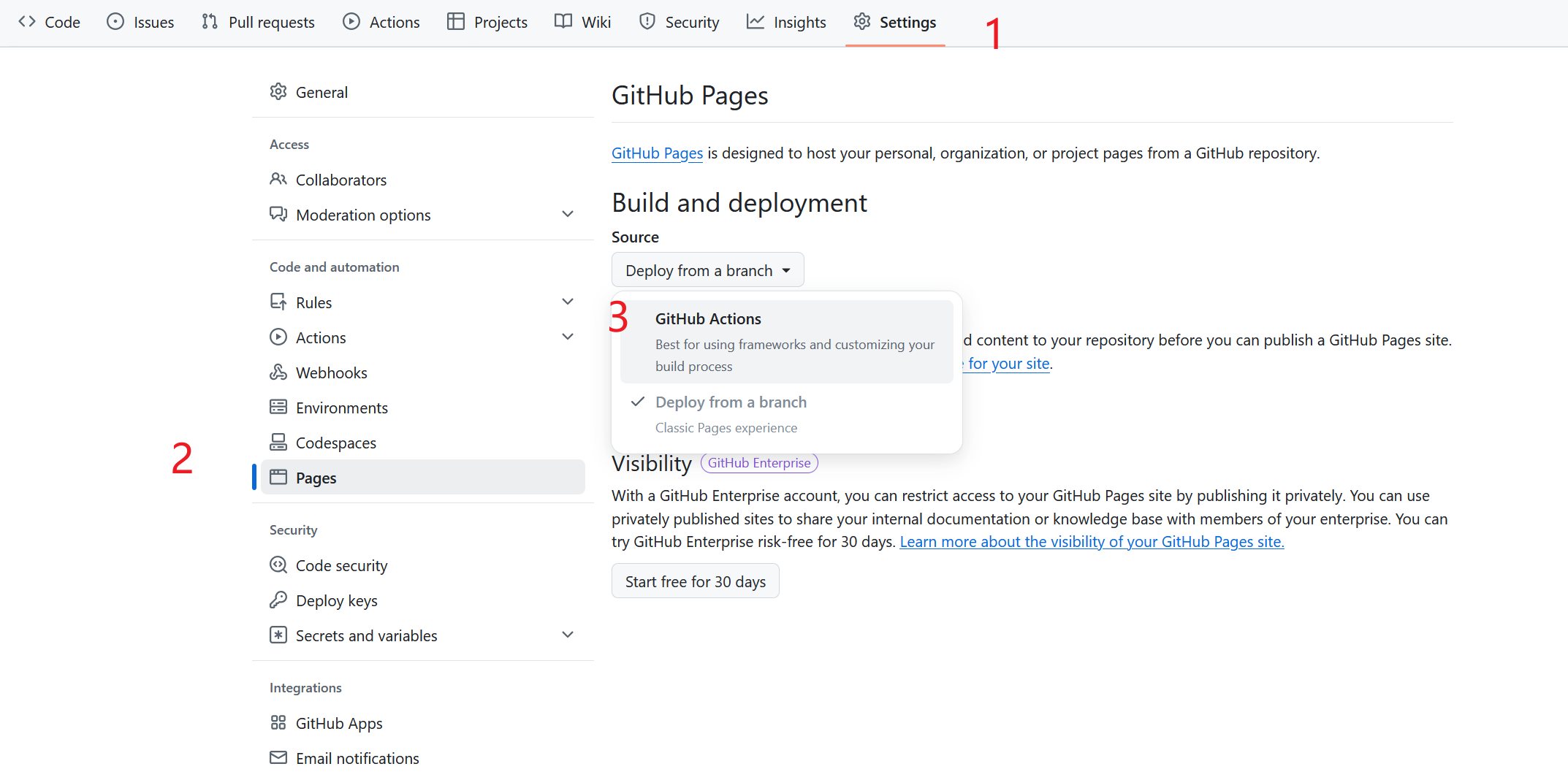Open the Insights tab
1568x780 pixels.
(x=786, y=23)
